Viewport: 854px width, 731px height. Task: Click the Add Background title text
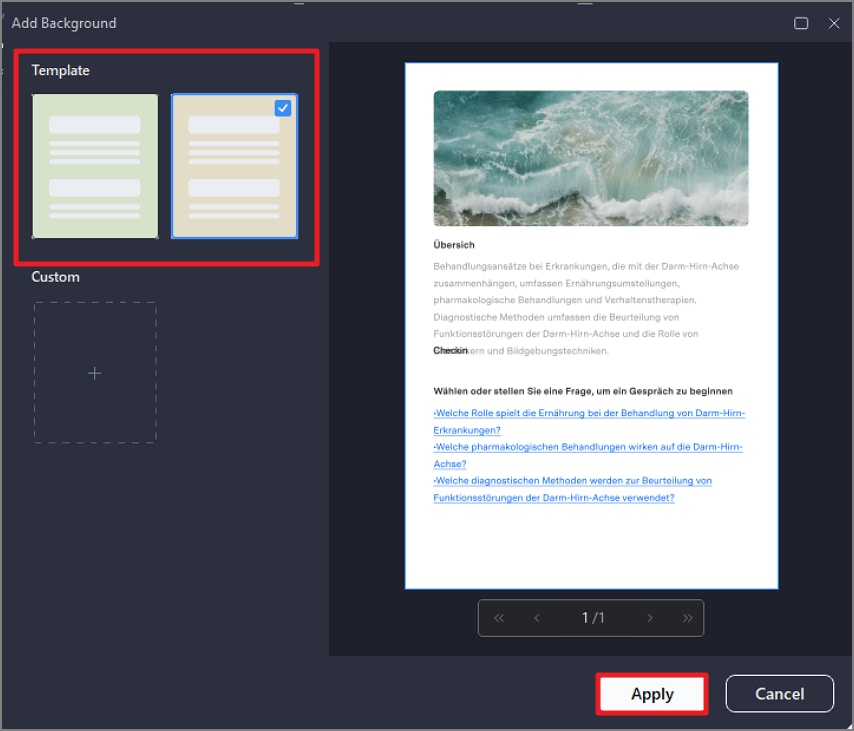pyautogui.click(x=64, y=23)
